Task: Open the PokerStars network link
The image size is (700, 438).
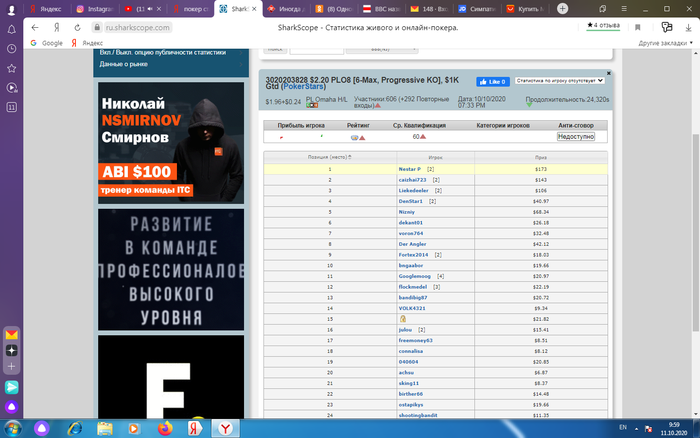Action: click(304, 86)
